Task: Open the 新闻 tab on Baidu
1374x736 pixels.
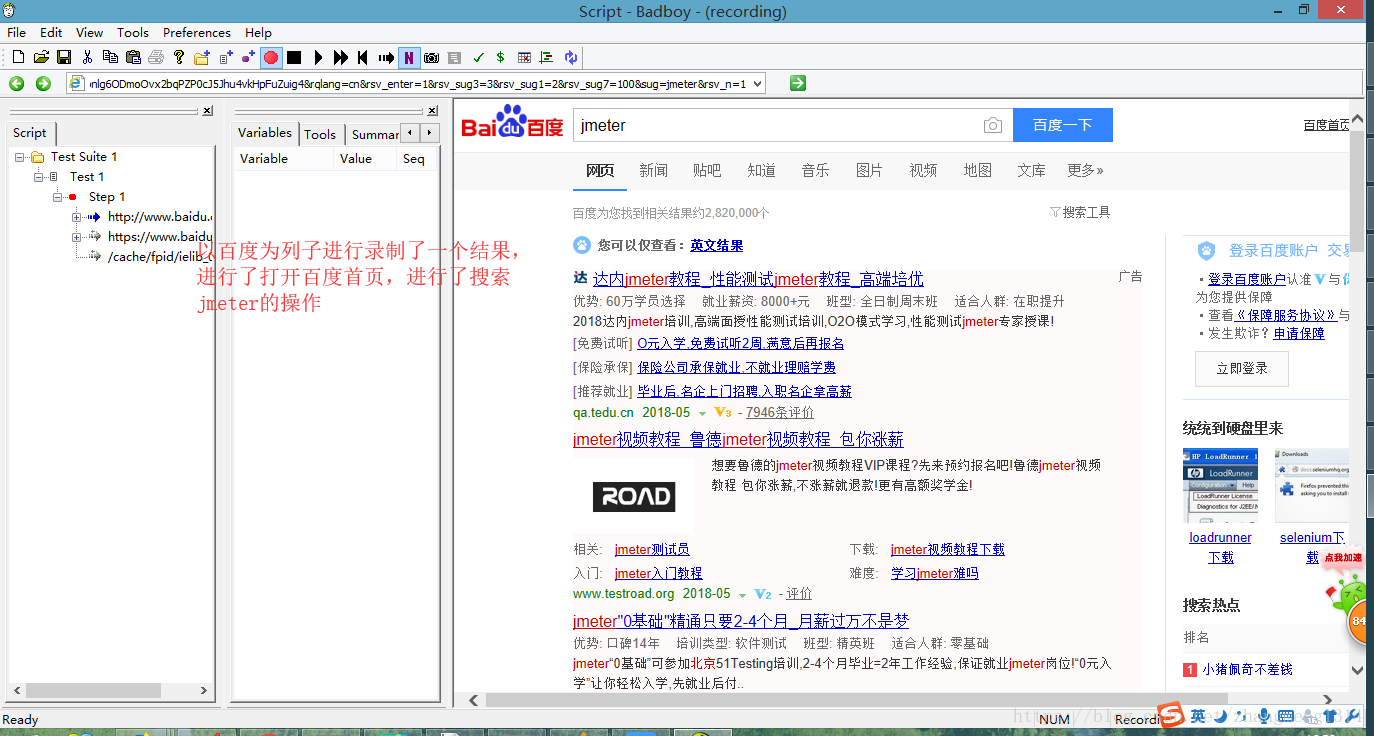Action: coord(653,171)
